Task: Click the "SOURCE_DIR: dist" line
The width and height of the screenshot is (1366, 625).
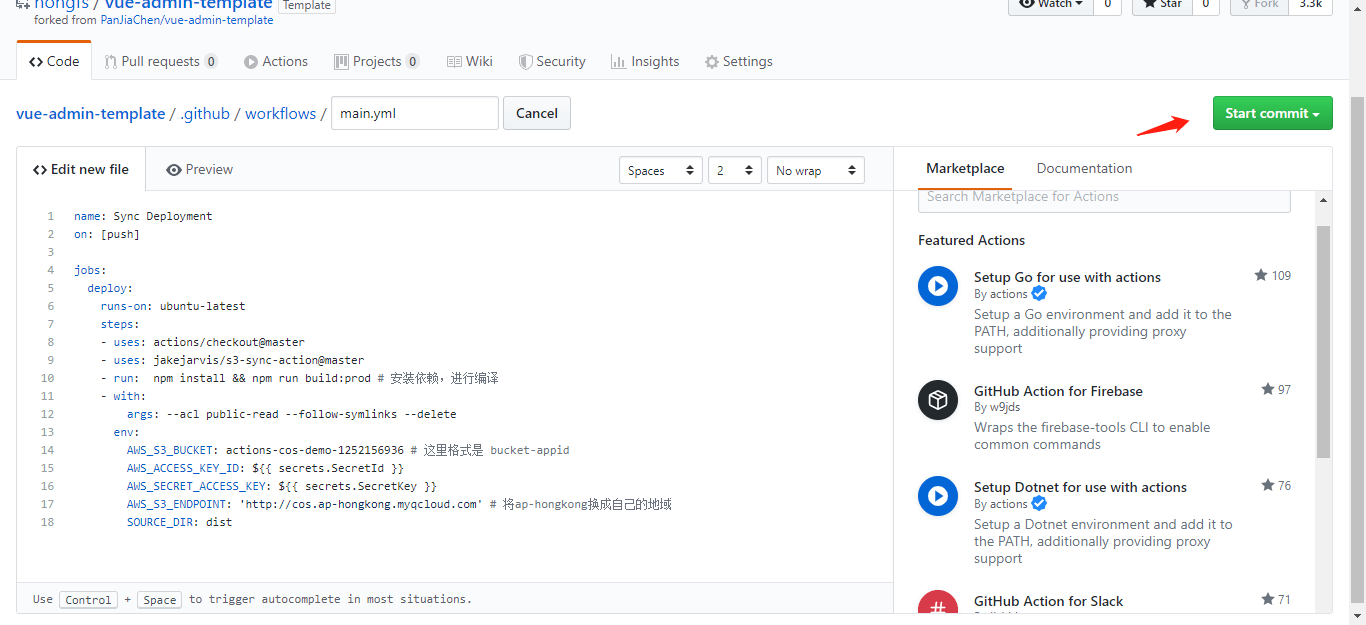Action: (x=179, y=522)
